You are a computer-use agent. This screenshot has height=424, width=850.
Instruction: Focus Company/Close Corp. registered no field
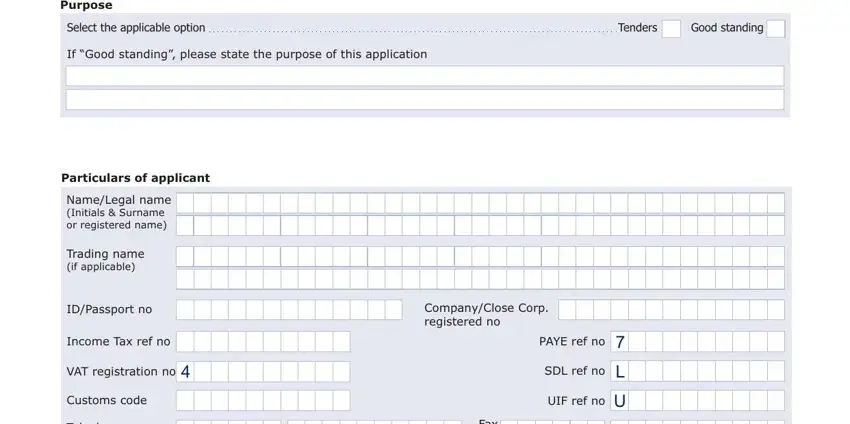671,310
